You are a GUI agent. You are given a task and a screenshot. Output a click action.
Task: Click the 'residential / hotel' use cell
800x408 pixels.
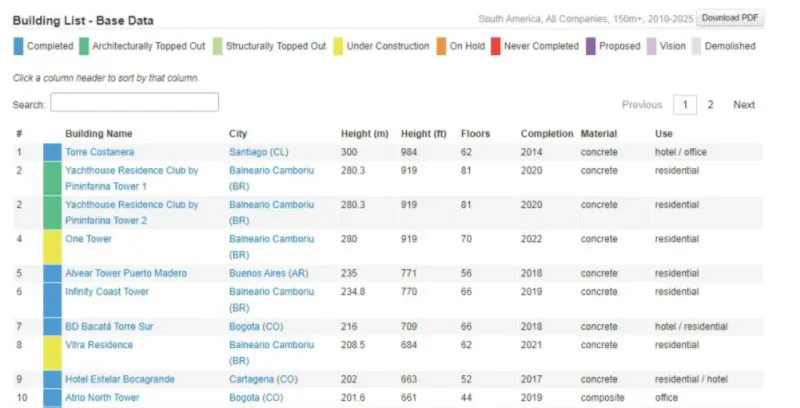691,379
